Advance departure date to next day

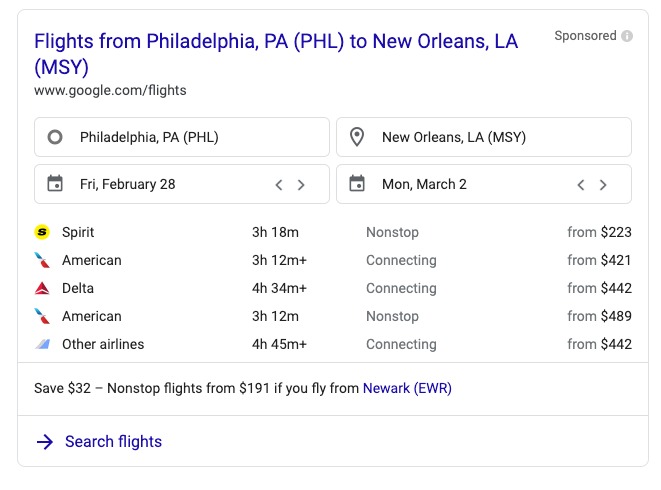click(301, 185)
